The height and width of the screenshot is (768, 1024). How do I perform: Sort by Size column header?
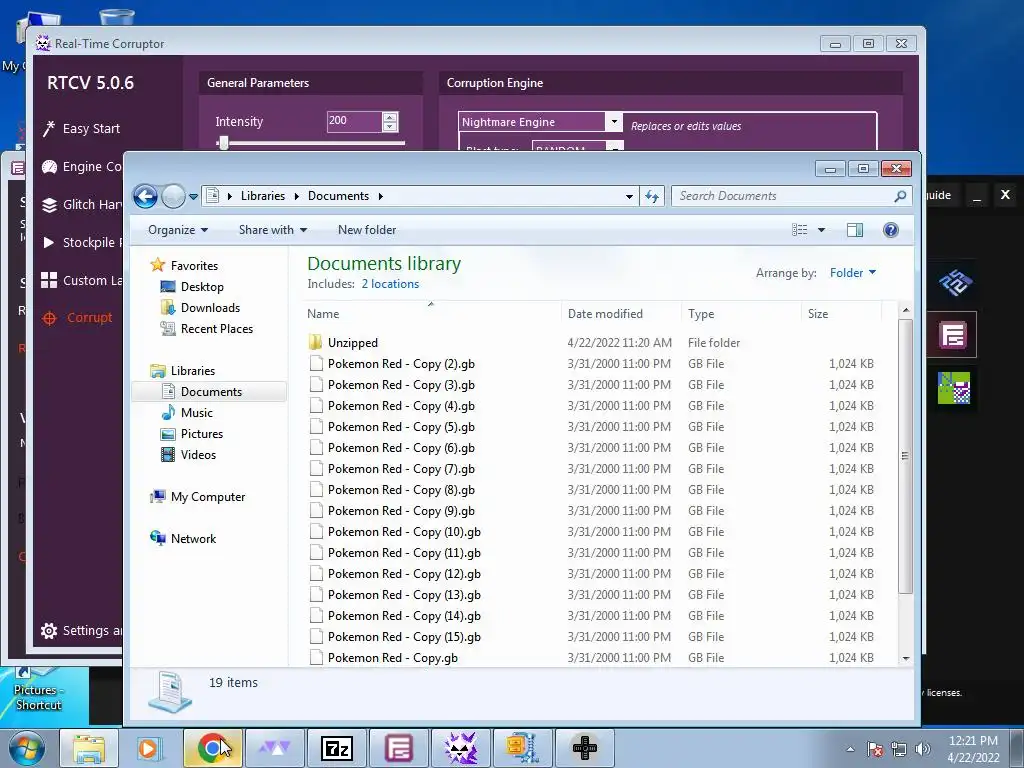pyautogui.click(x=841, y=314)
